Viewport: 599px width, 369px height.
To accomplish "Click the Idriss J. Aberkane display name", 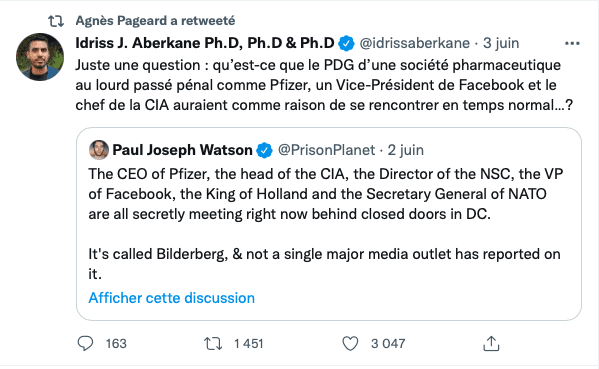I will click(205, 43).
